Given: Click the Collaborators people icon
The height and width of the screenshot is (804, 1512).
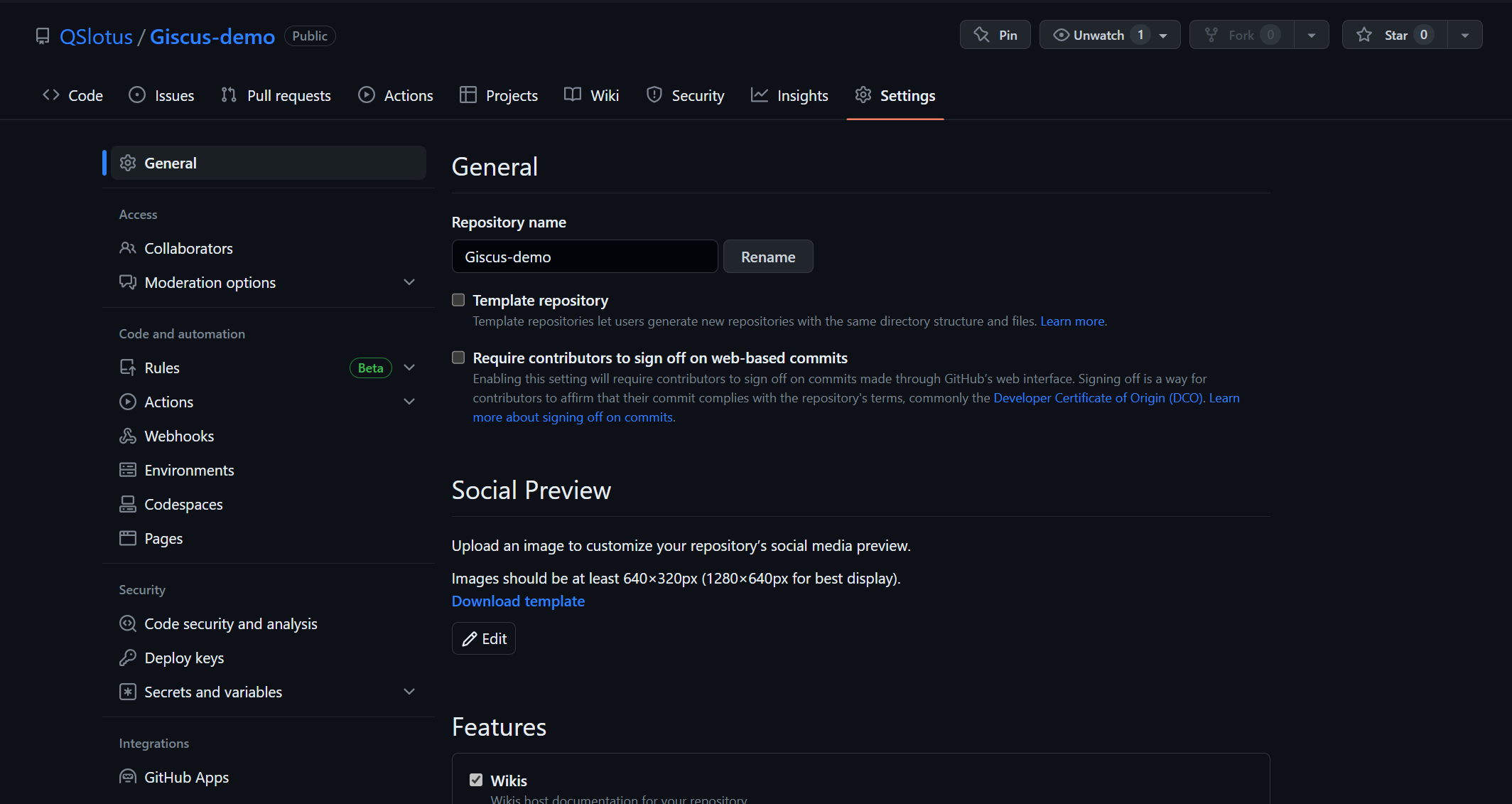Looking at the screenshot, I should pos(128,248).
